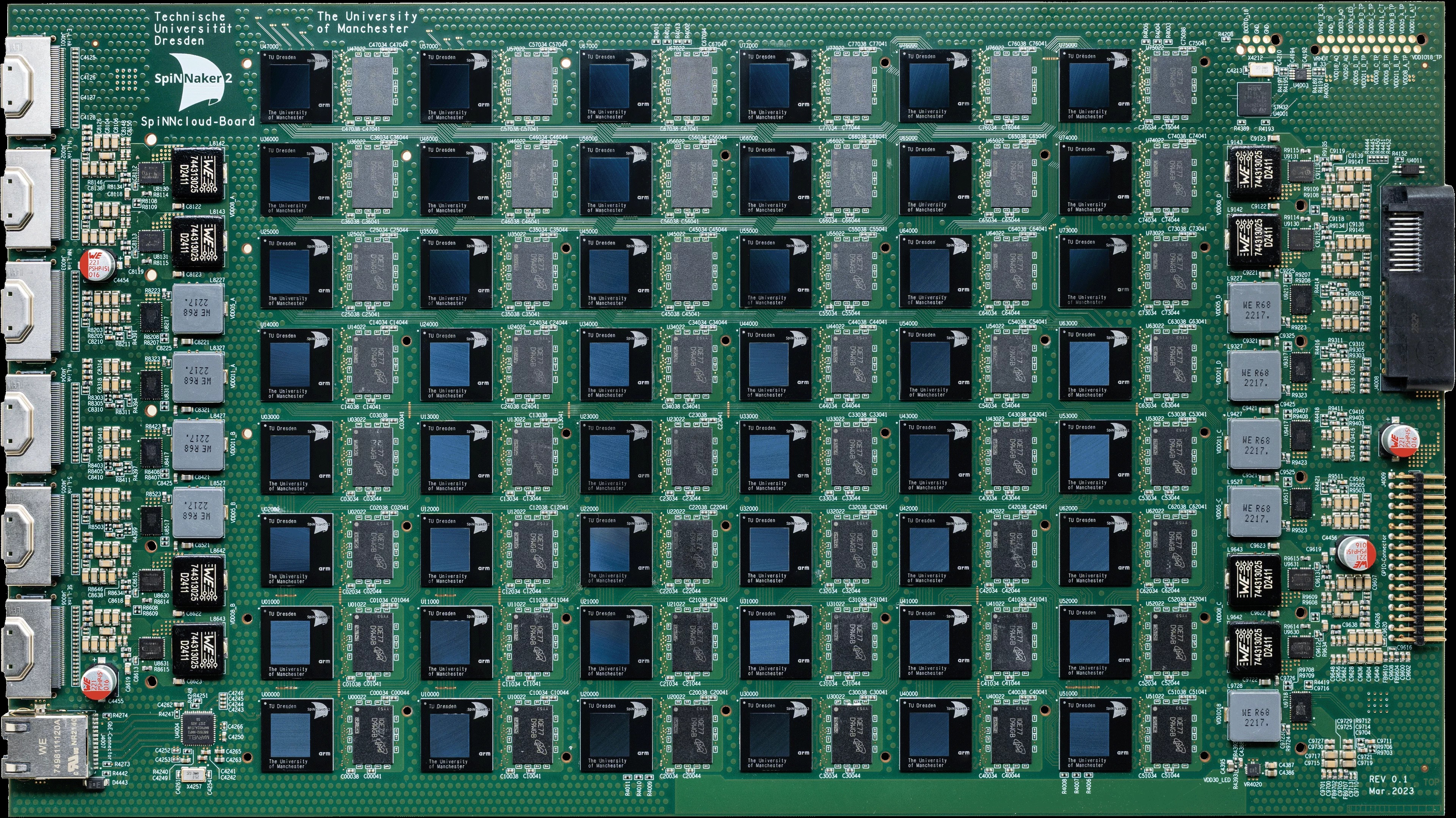
Task: Click the U33000 chip in the center
Action: (x=775, y=457)
